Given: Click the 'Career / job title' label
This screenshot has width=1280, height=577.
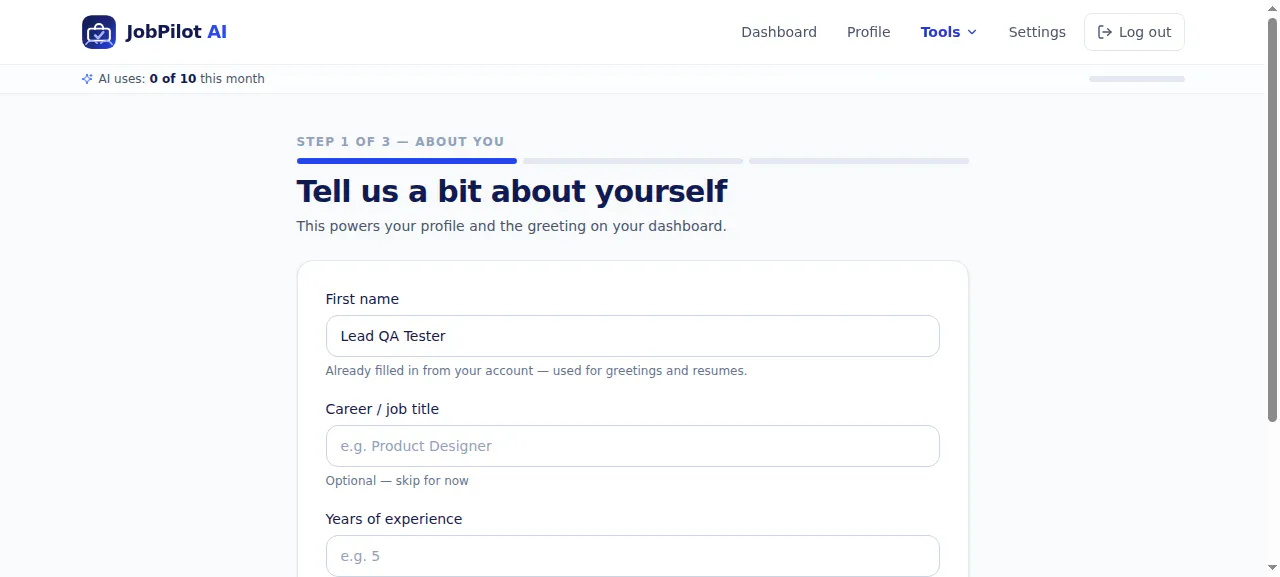Looking at the screenshot, I should tap(382, 409).
